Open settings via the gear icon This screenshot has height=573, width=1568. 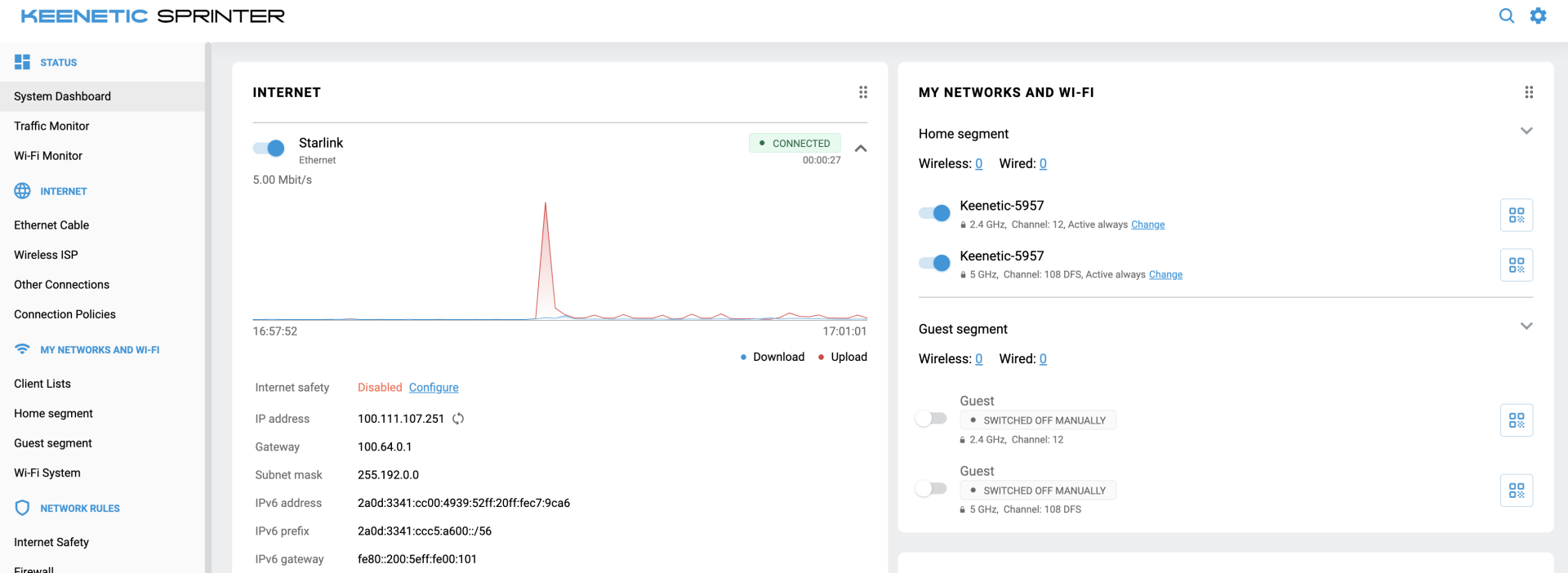(x=1538, y=16)
